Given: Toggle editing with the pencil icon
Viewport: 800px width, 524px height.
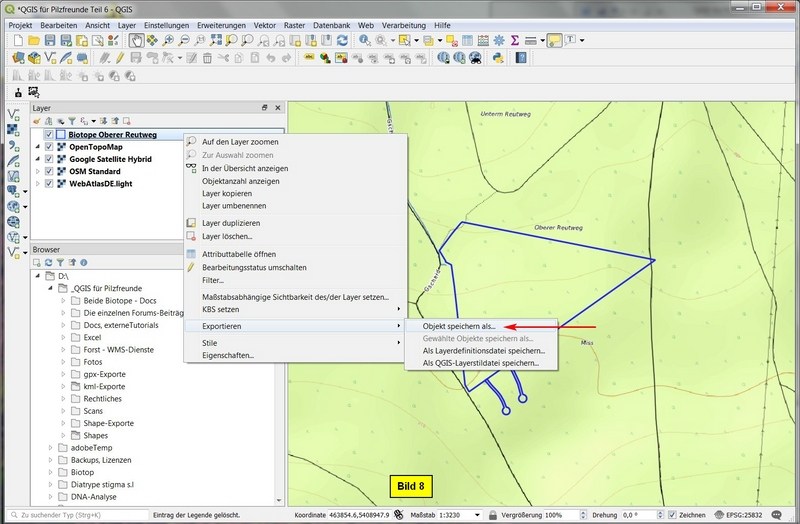Looking at the screenshot, I should (x=120, y=58).
